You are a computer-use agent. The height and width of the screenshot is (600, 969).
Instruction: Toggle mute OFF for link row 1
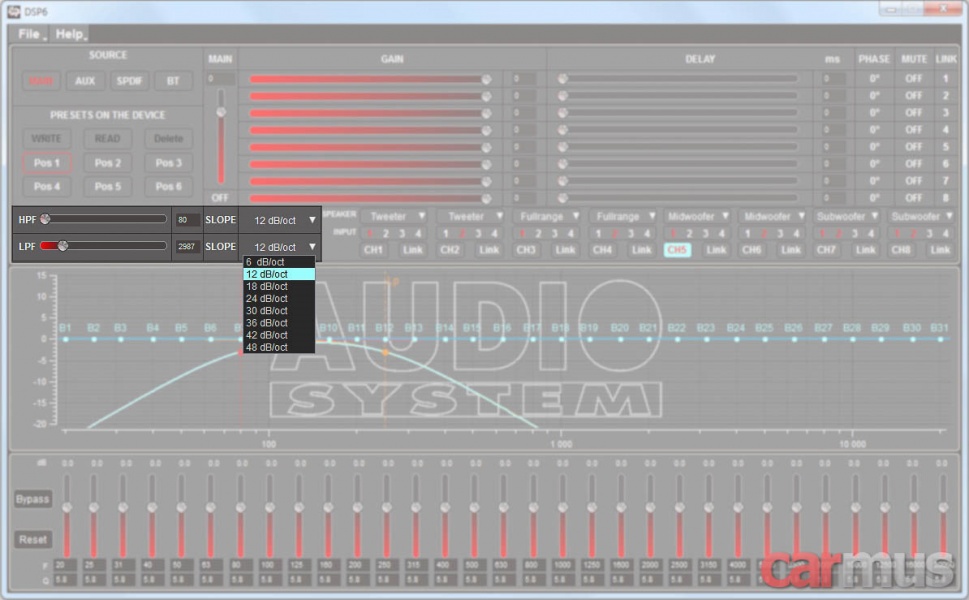tap(913, 79)
